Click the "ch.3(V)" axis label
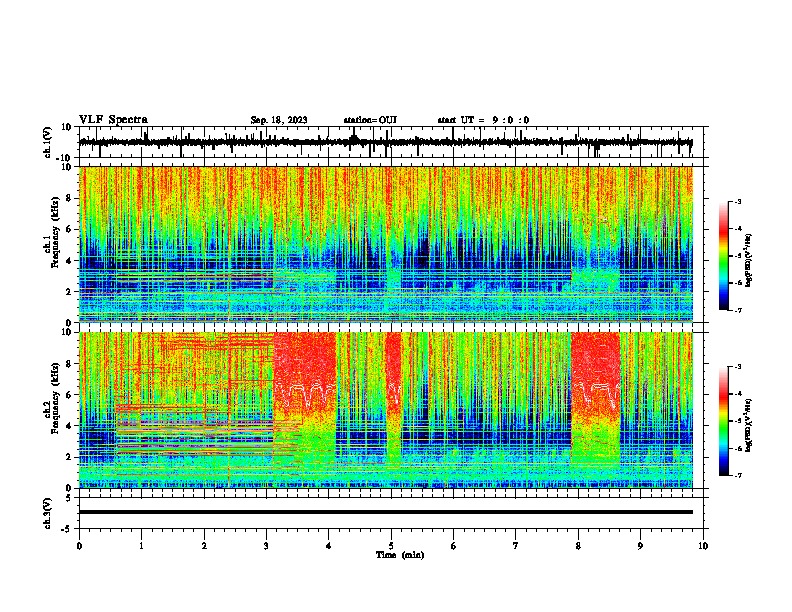Viewport: 792px width, 612px height. pos(48,513)
